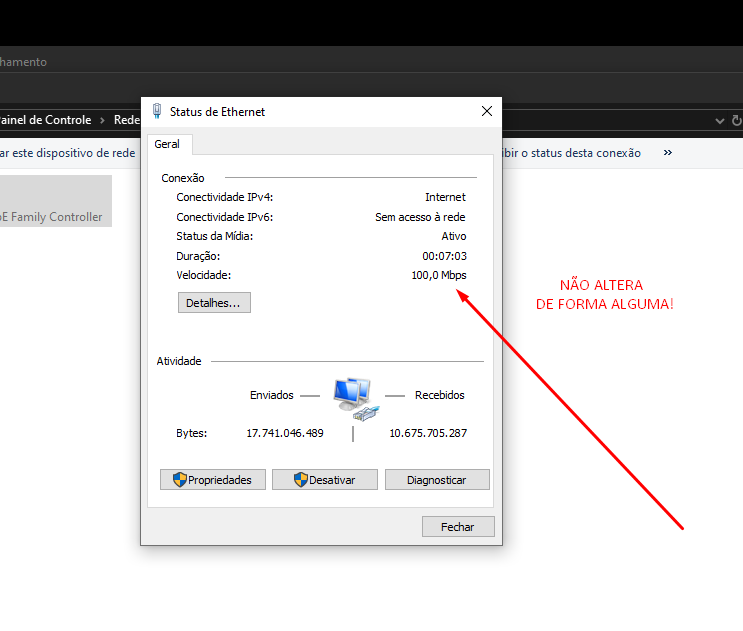This screenshot has width=743, height=631.
Task: Close dialog with Fechar button
Action: (x=458, y=526)
